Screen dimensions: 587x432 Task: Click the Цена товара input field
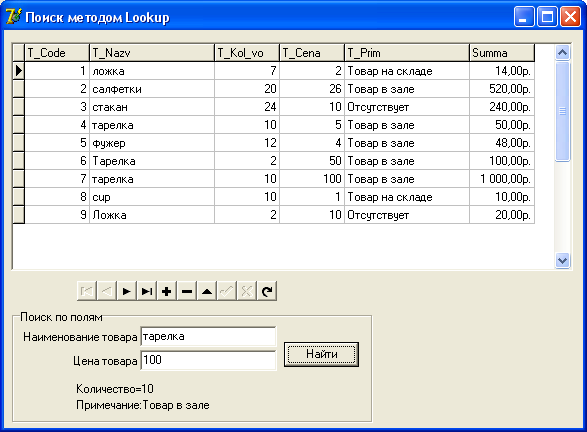click(209, 360)
